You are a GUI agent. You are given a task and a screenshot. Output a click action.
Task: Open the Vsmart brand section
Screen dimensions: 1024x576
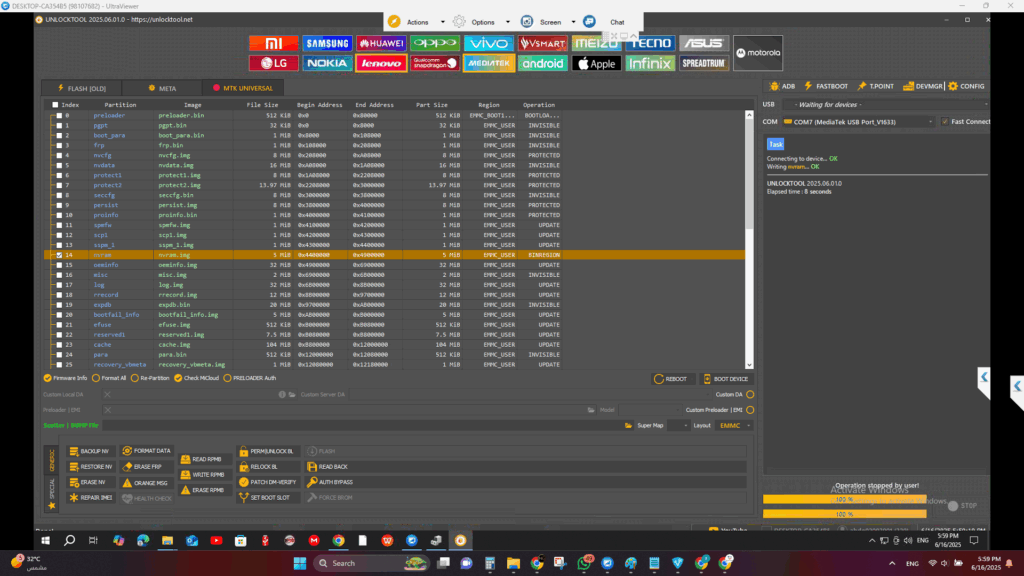tap(543, 43)
